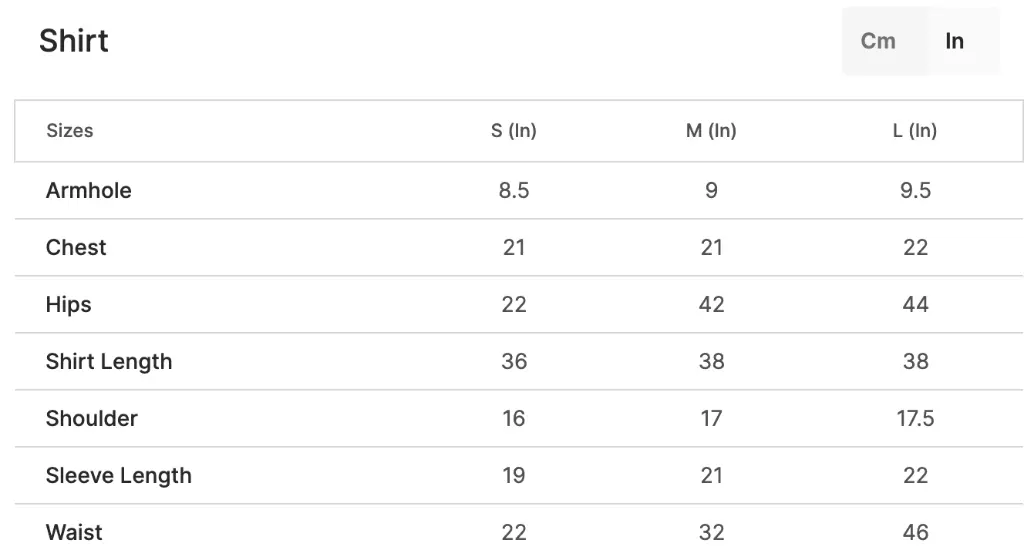Click the Sizes column header

70,131
